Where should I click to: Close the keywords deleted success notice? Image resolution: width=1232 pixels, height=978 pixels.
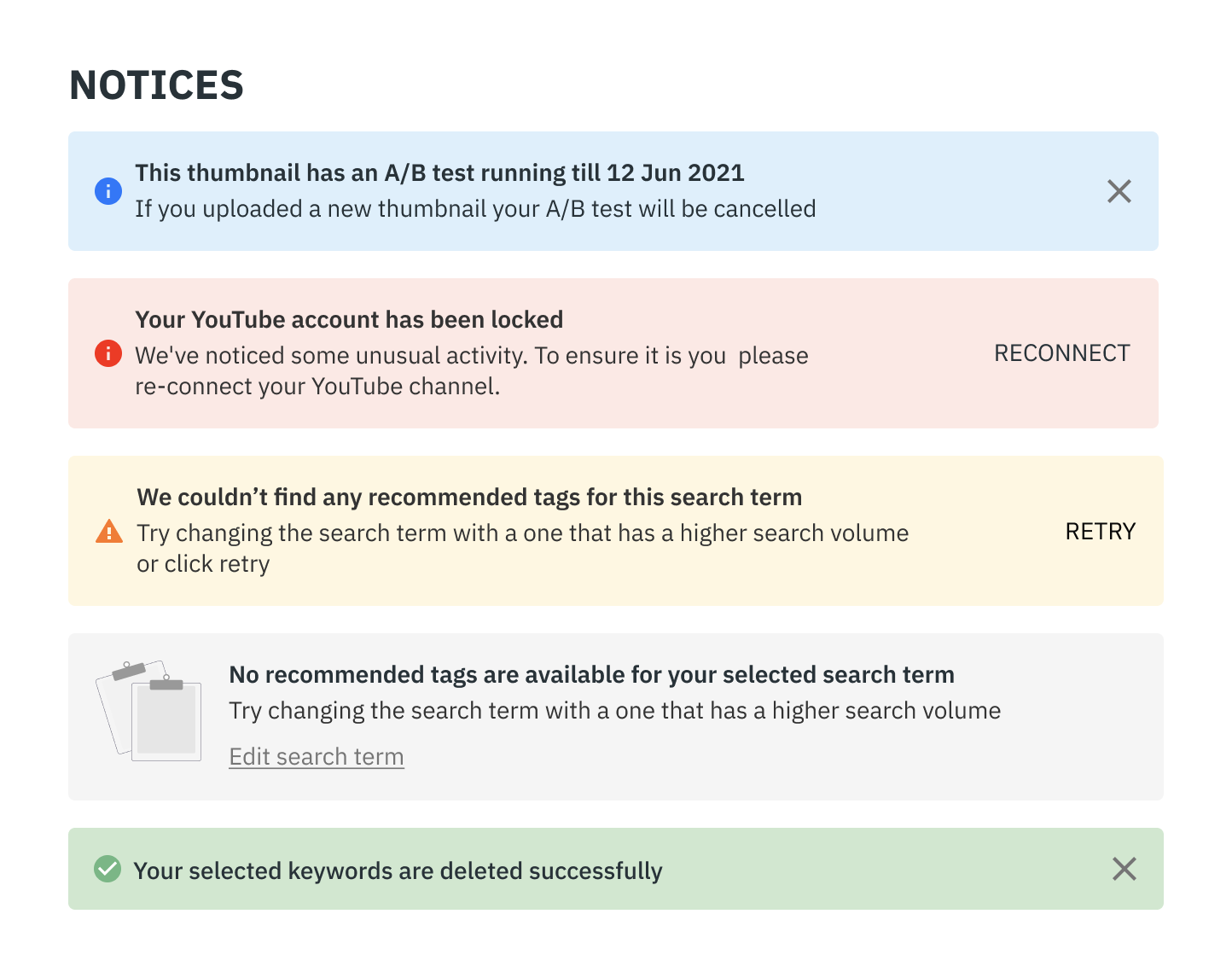[x=1124, y=869]
